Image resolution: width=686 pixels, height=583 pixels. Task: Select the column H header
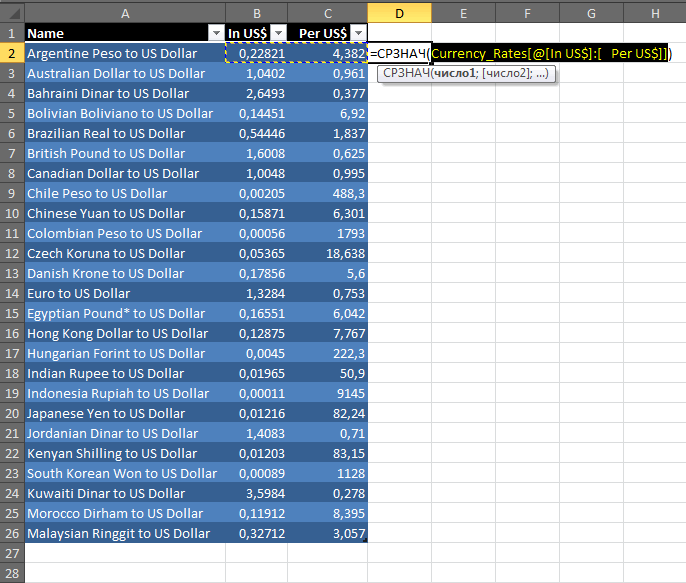[x=654, y=13]
